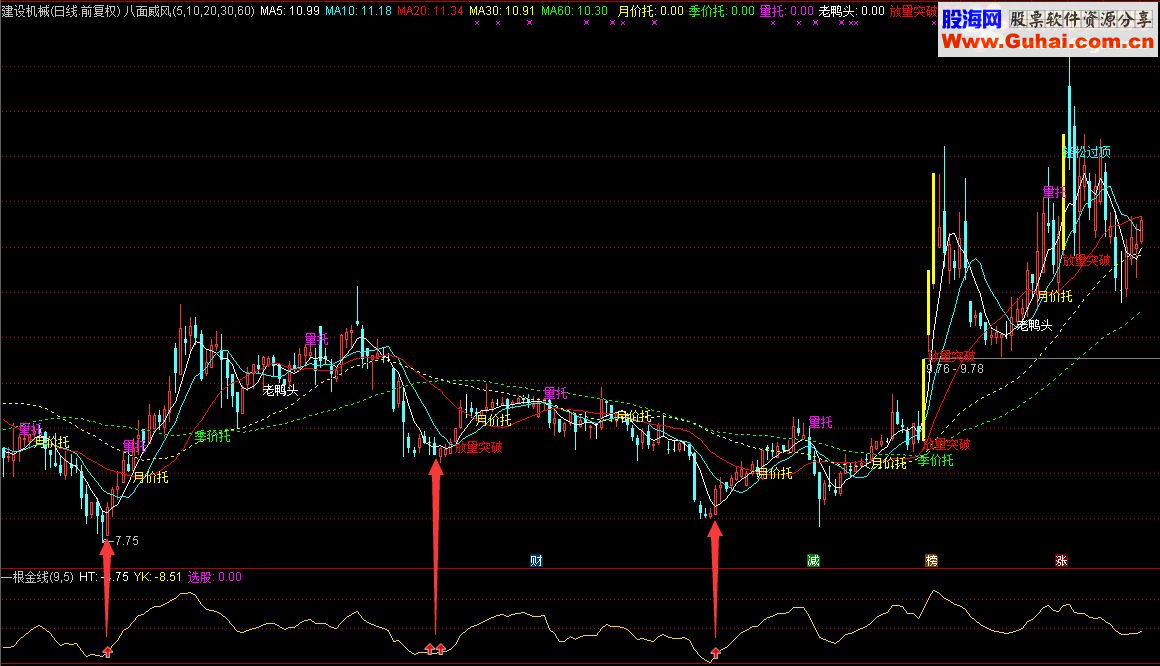
Task: Select the MA10: 11.18 readout
Action: pos(359,11)
